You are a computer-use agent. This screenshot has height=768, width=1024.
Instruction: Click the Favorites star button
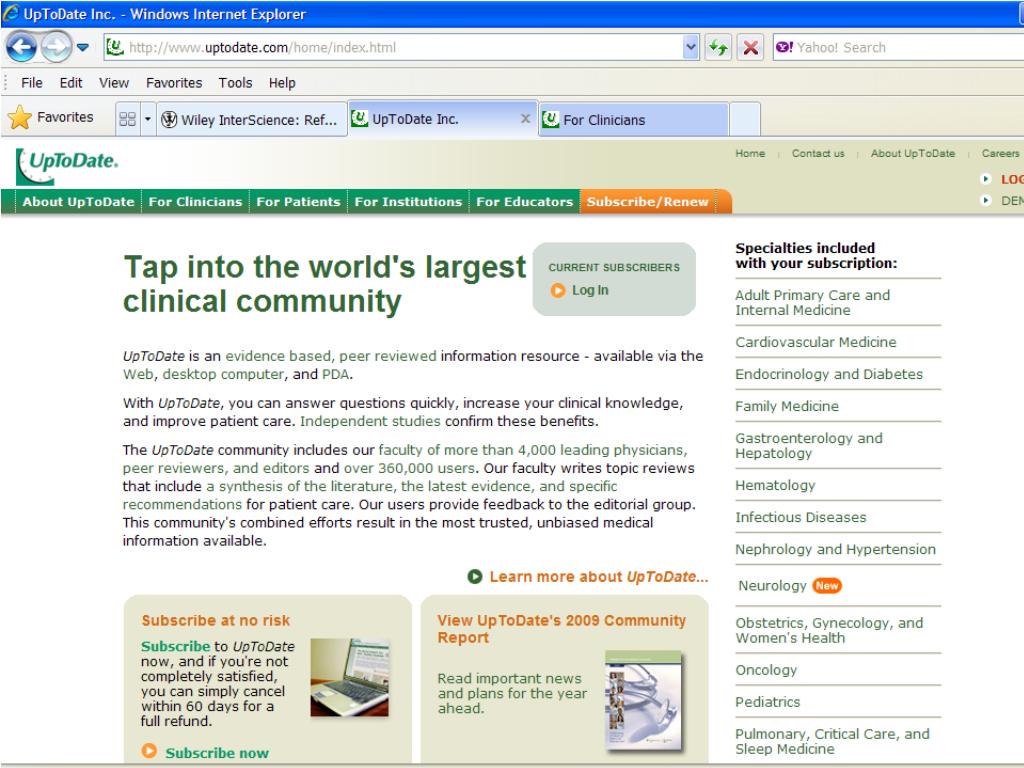51,118
